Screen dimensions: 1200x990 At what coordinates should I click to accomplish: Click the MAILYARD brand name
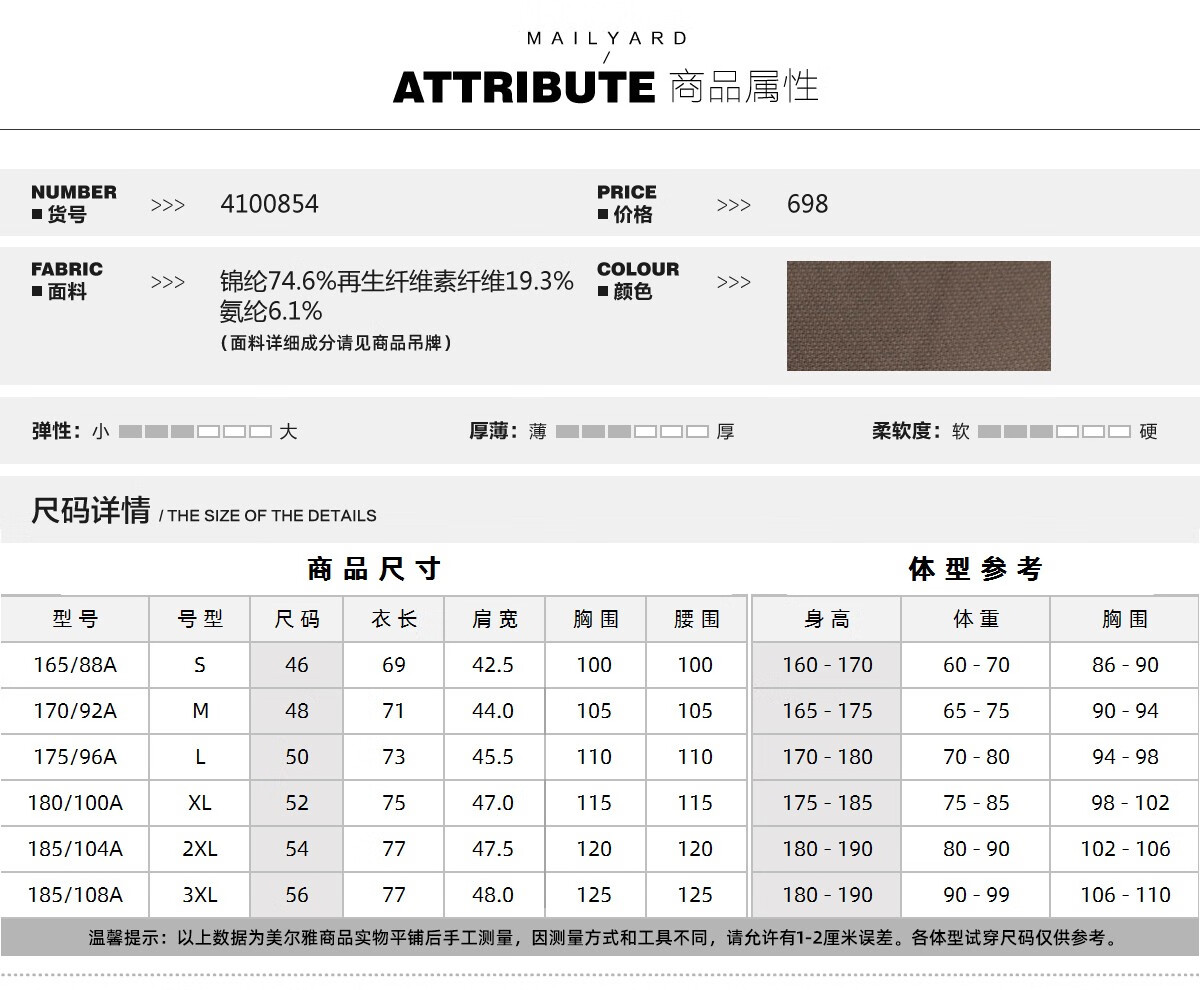pos(607,39)
